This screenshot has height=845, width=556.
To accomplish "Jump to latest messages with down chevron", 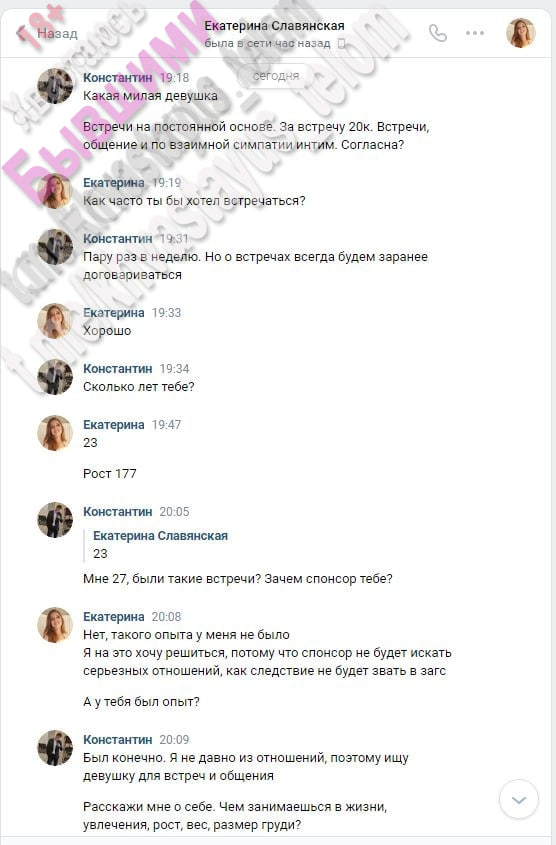I will coord(519,799).
